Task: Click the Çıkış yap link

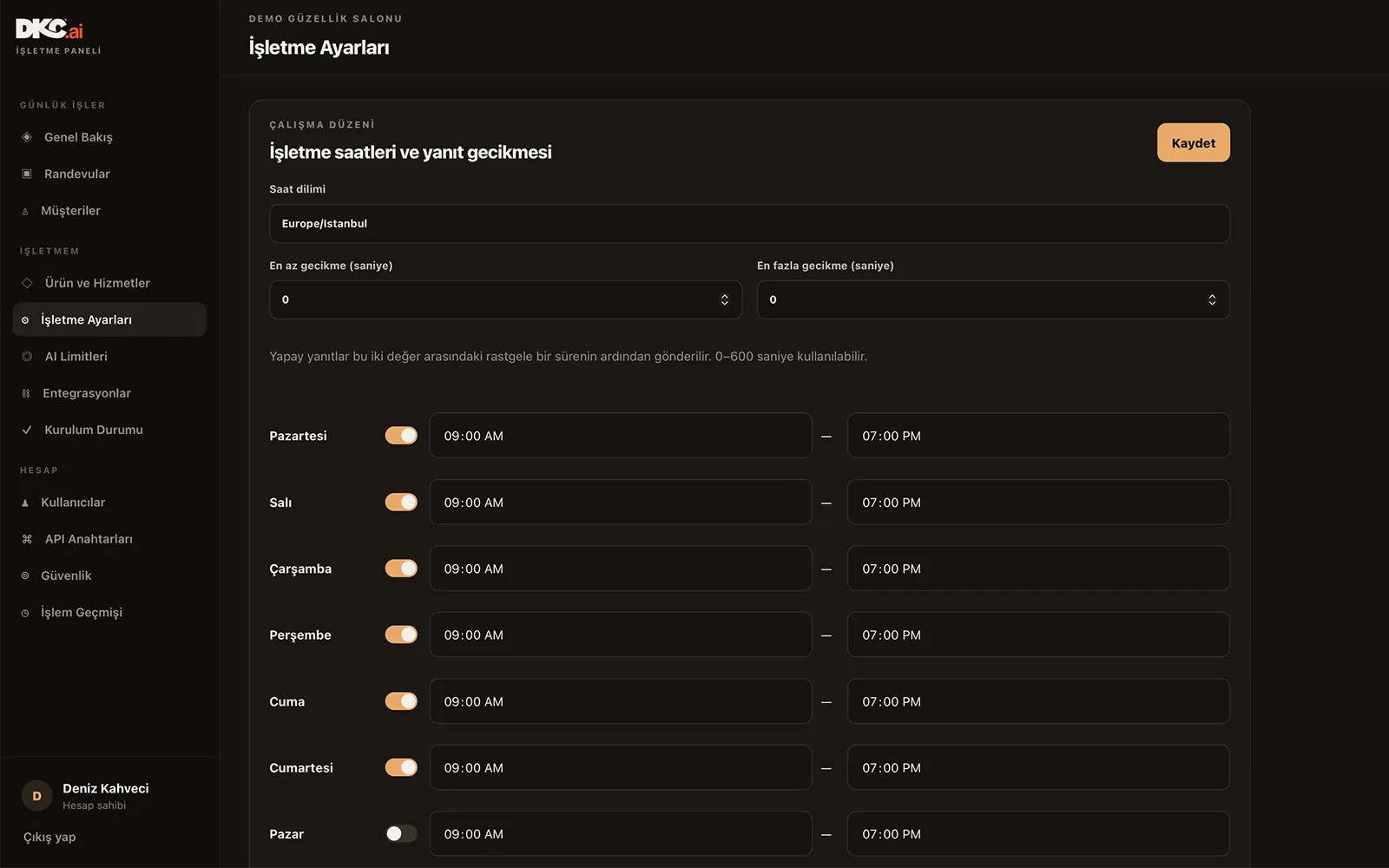Action: click(x=49, y=837)
